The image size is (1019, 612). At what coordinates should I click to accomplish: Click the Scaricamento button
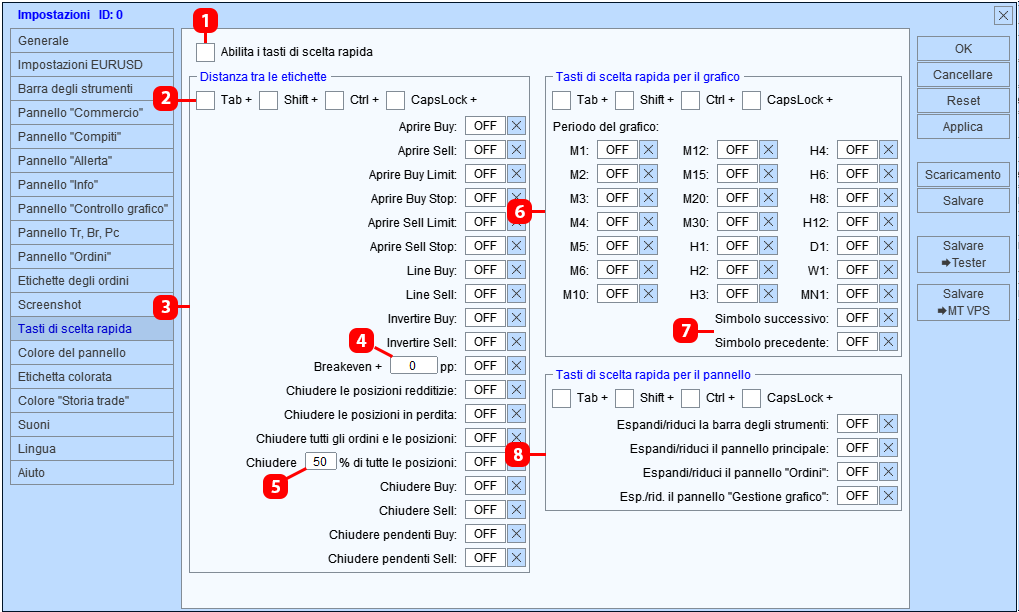tap(964, 175)
